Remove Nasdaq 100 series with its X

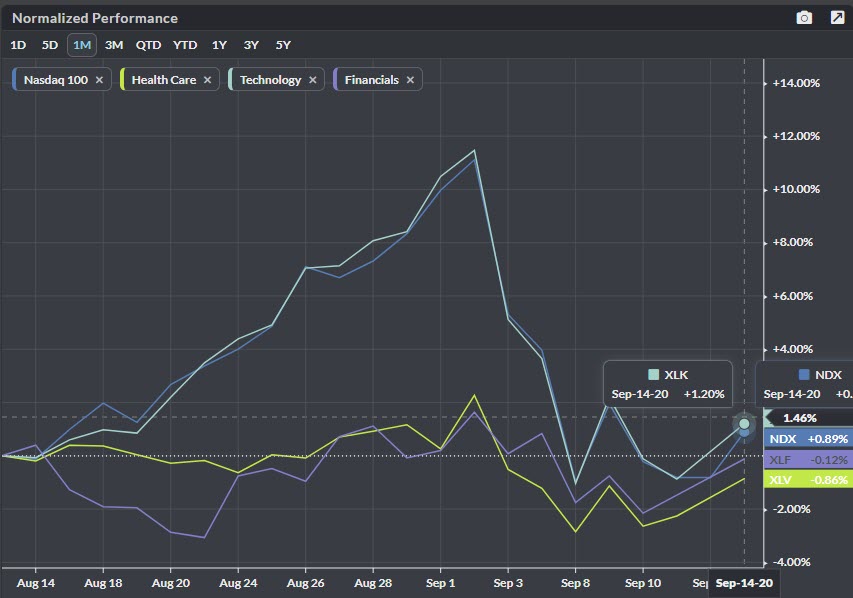[99, 80]
